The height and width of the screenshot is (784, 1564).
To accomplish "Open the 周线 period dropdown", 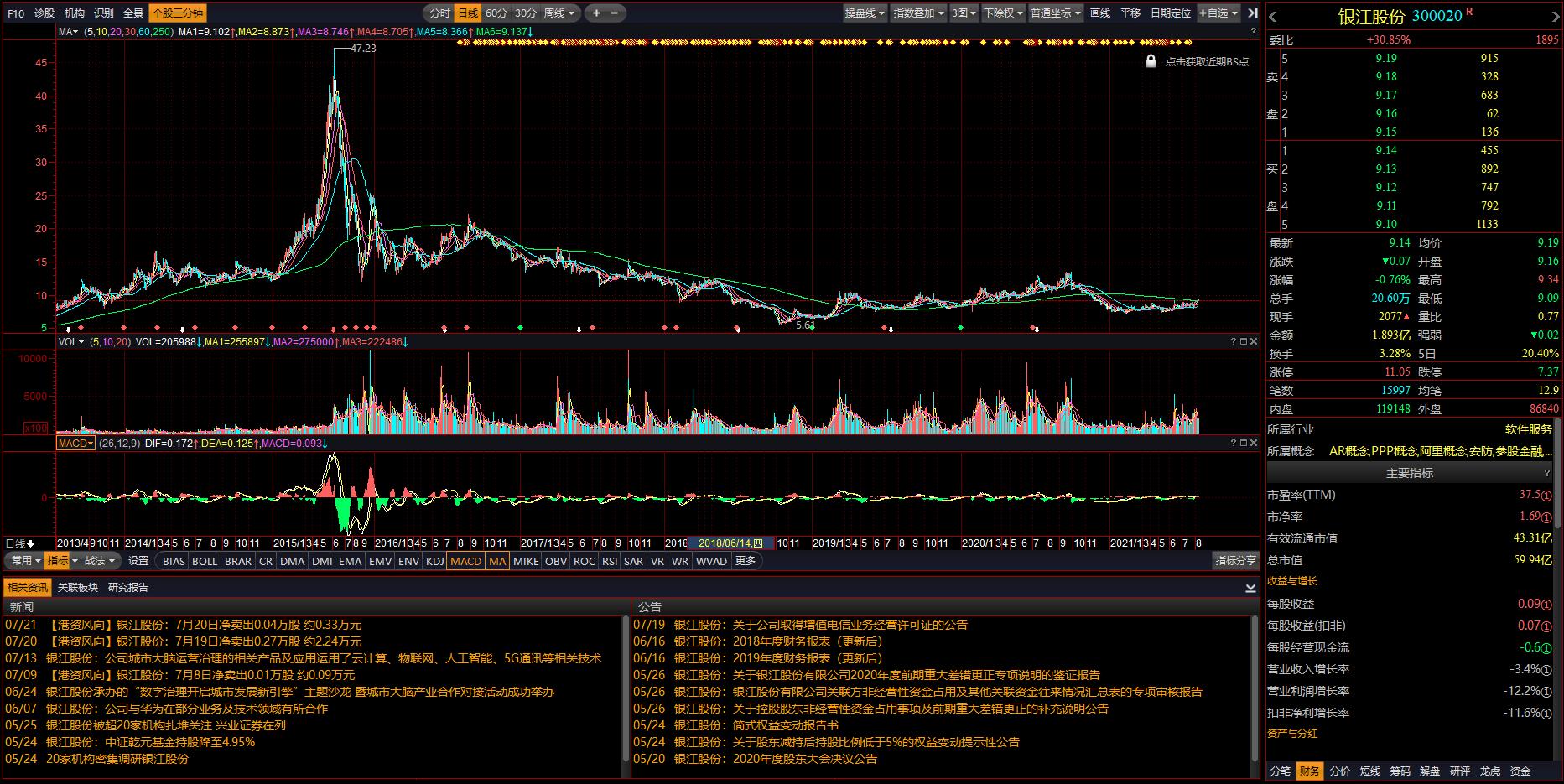I will (x=559, y=13).
